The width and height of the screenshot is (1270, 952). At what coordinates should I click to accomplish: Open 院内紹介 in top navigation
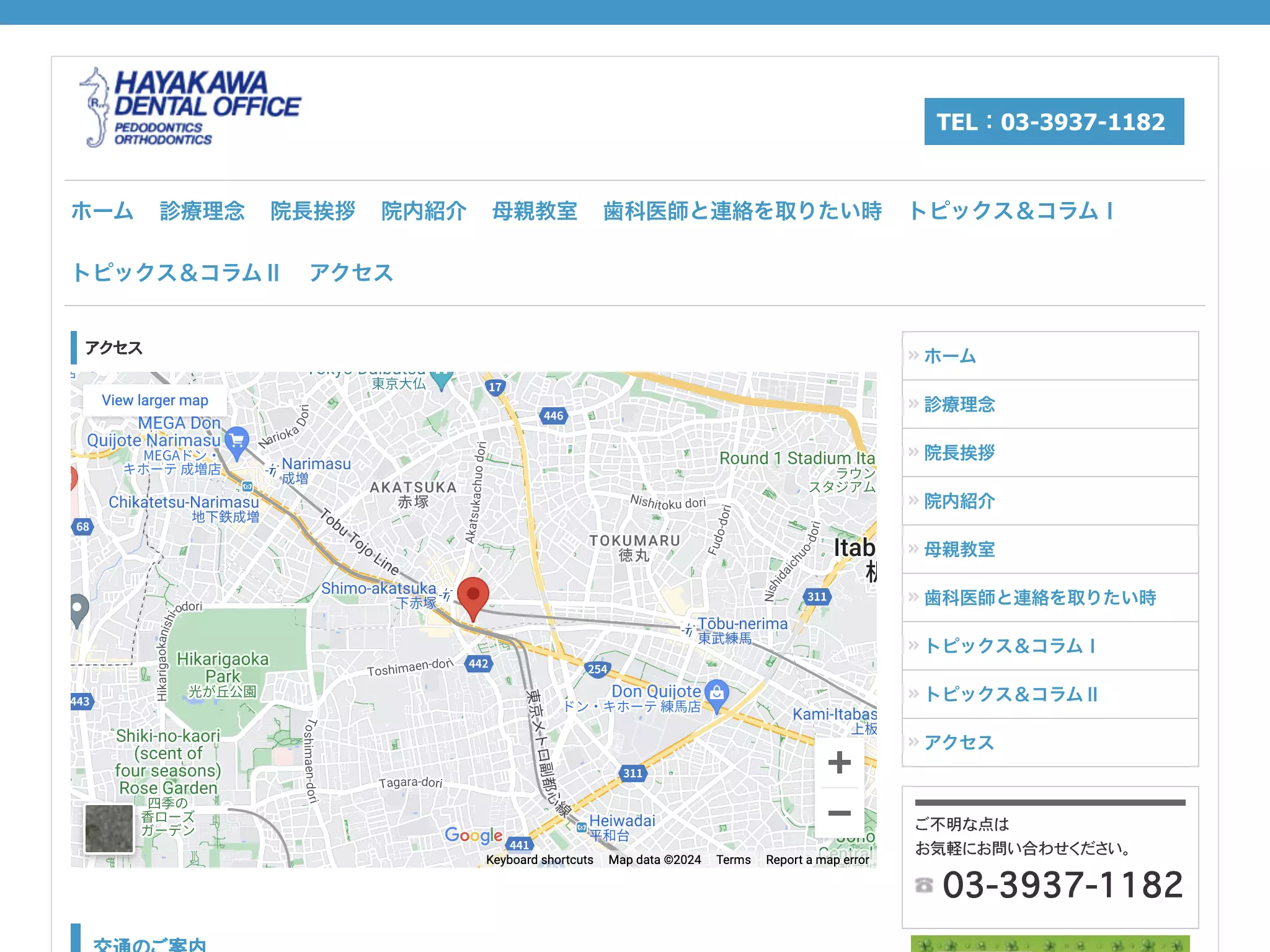pos(424,211)
